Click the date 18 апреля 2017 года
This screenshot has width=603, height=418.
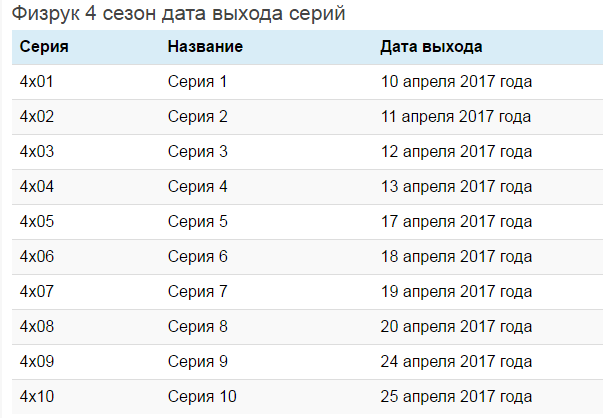coord(456,257)
